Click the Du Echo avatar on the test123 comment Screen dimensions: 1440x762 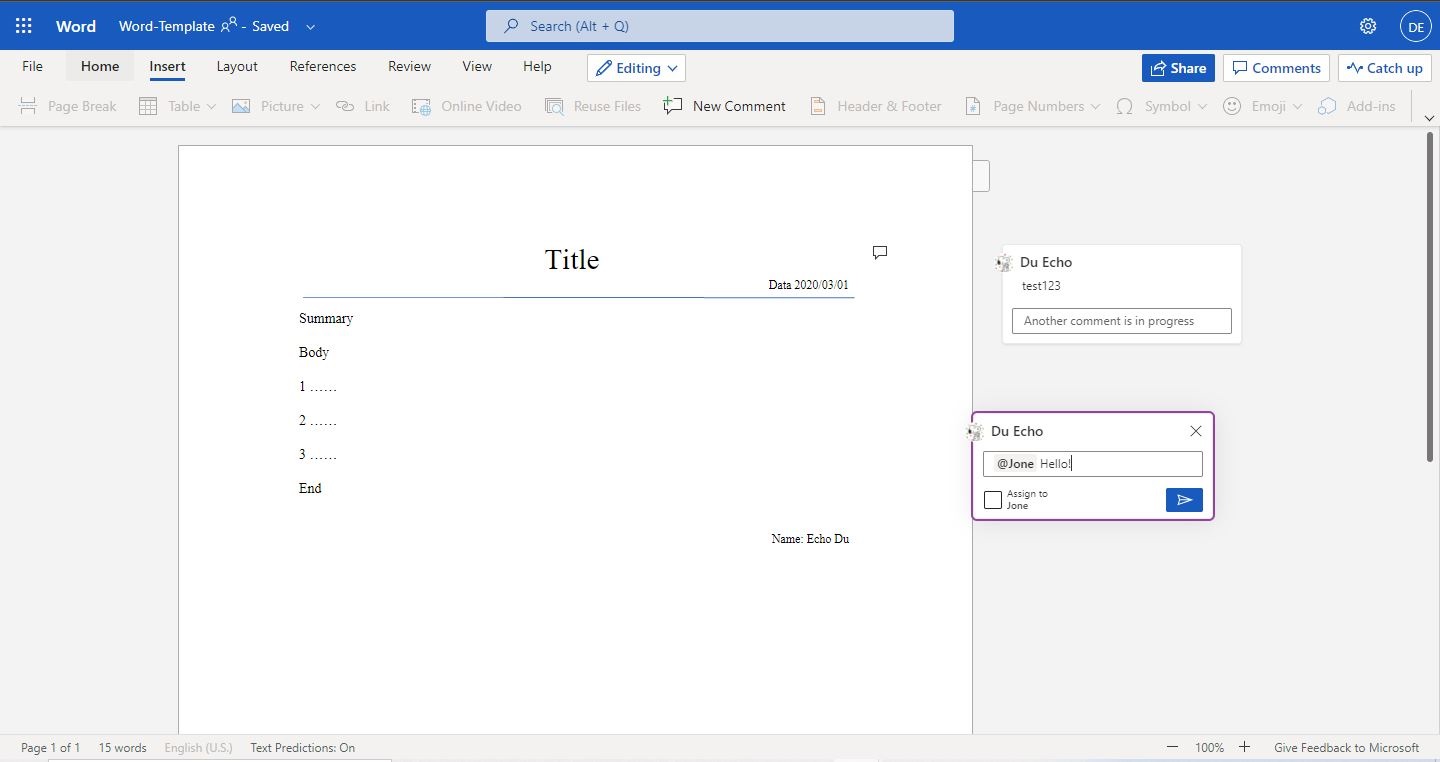(1004, 263)
